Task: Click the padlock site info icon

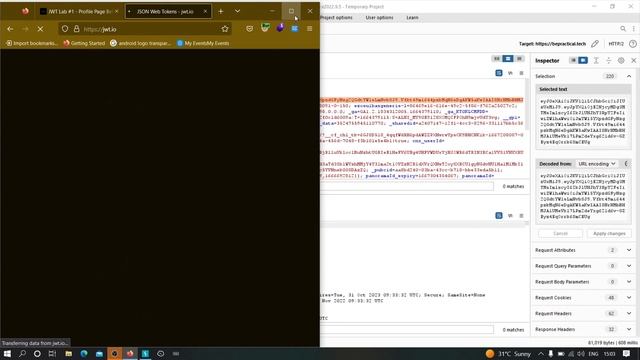Action: point(76,29)
